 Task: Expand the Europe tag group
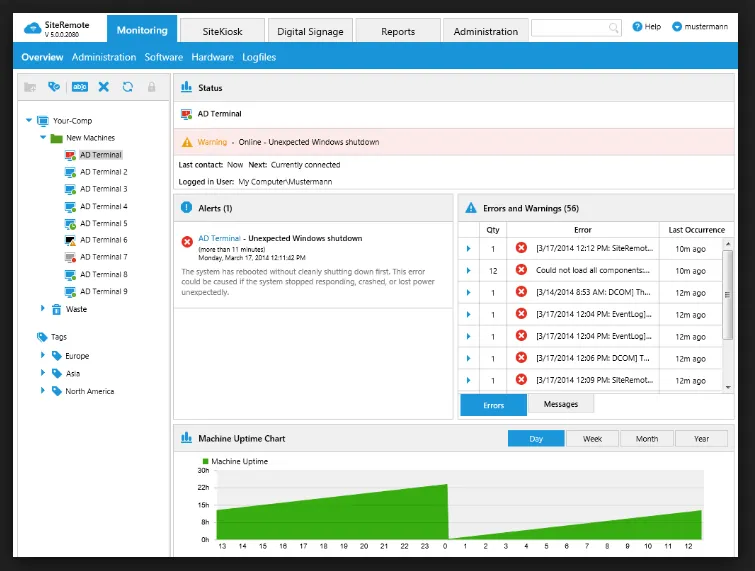(42, 355)
